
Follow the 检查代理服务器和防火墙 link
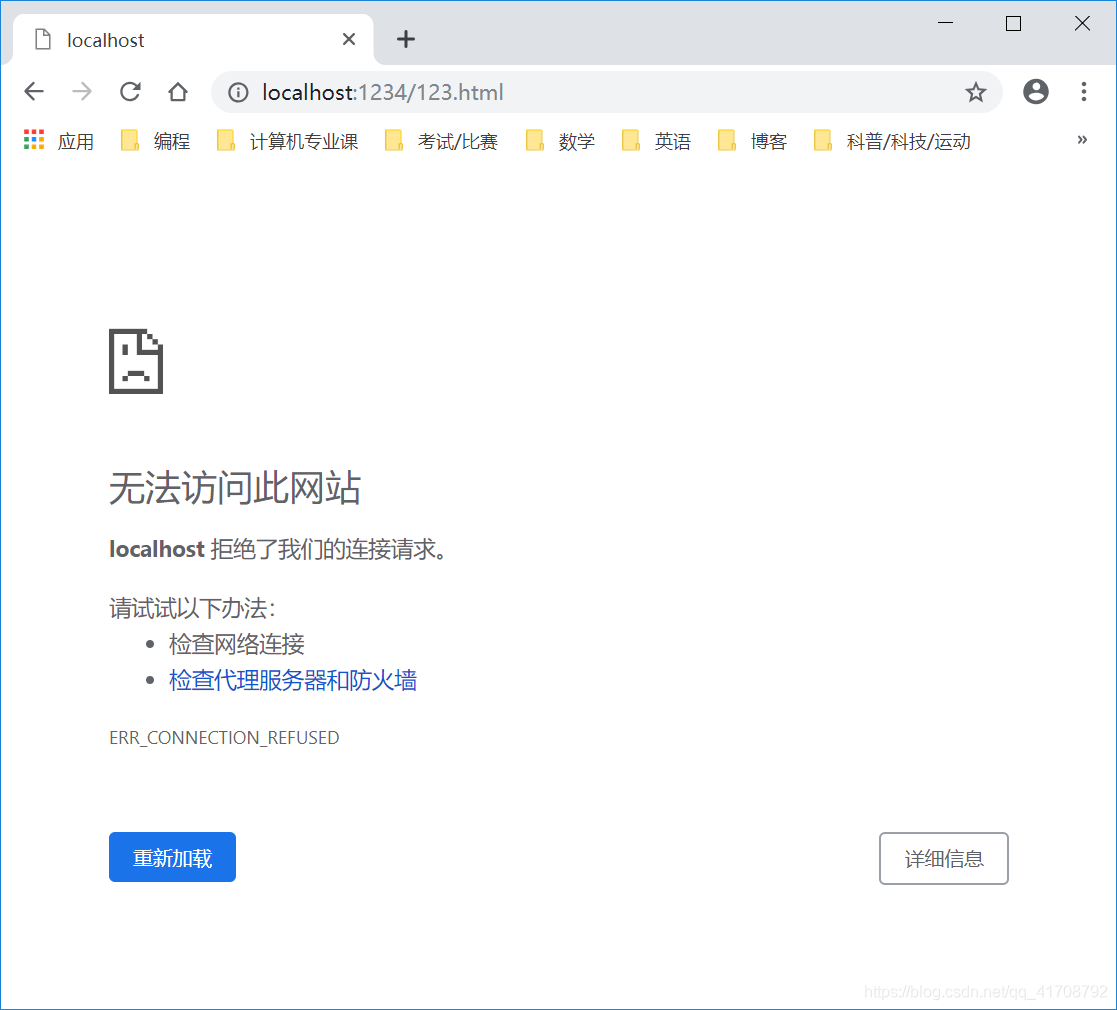pyautogui.click(x=293, y=680)
